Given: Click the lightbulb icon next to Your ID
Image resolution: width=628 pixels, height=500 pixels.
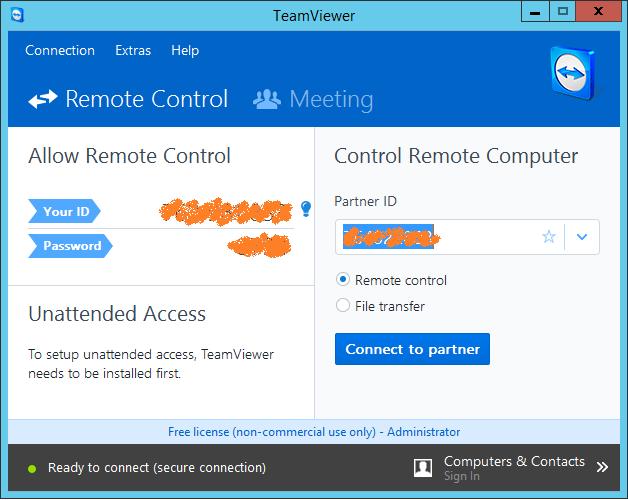Looking at the screenshot, I should [306, 209].
